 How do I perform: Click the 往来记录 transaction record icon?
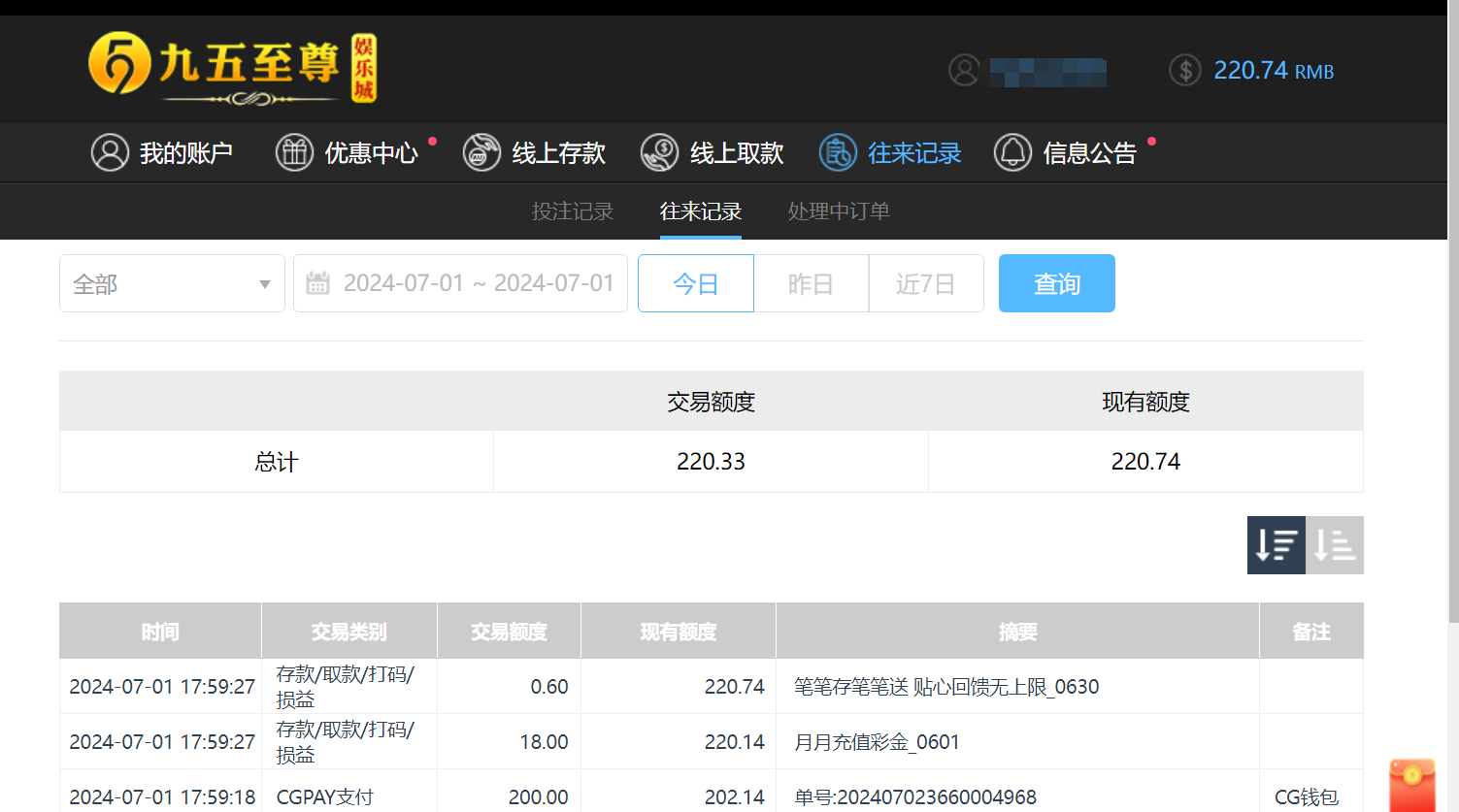[836, 152]
